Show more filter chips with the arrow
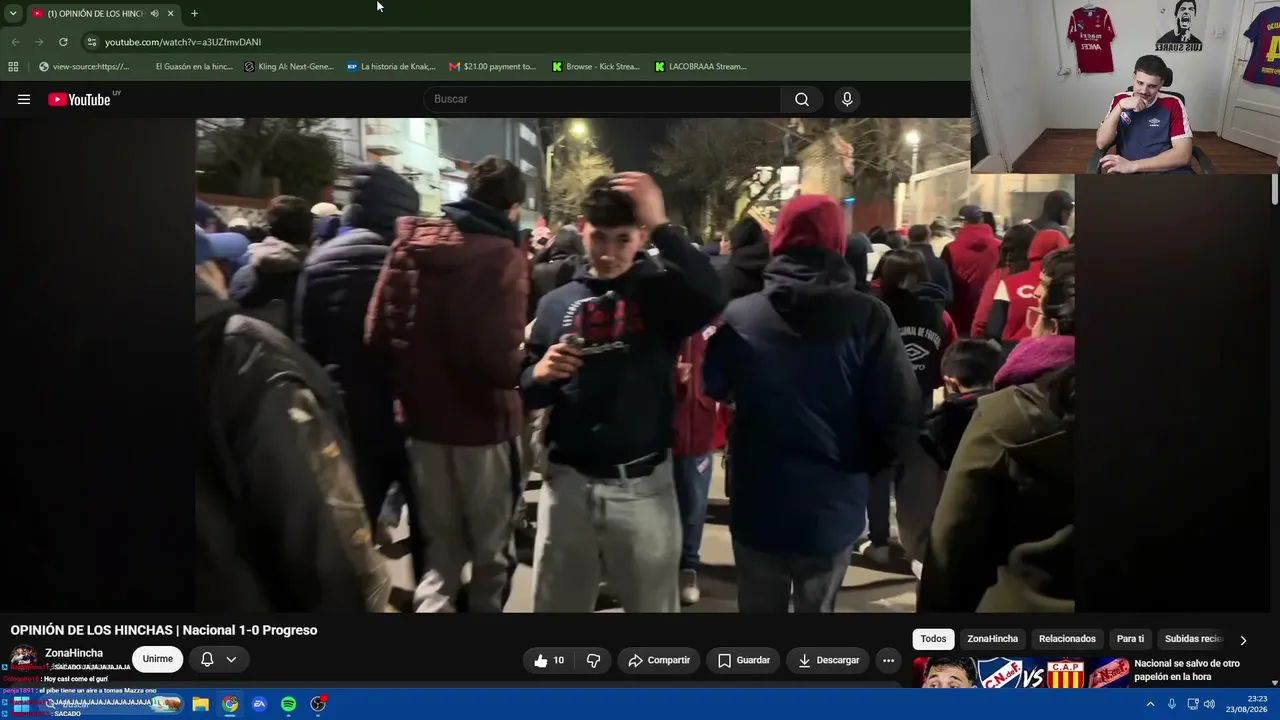This screenshot has height=720, width=1280. [1243, 640]
